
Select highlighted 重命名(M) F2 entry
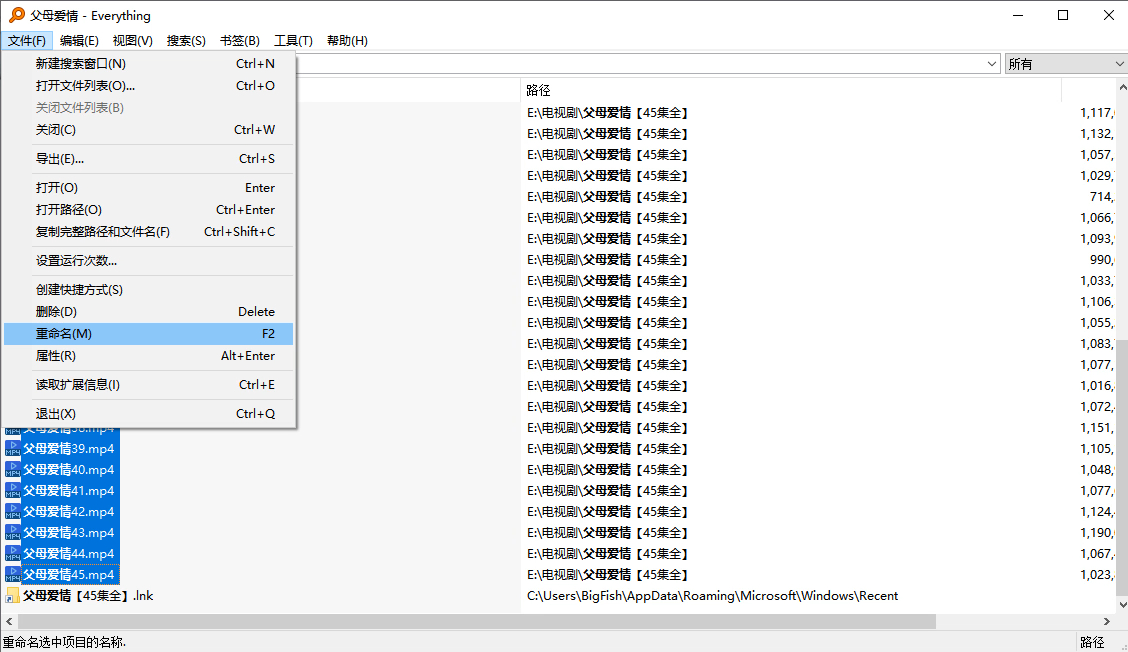(x=148, y=334)
